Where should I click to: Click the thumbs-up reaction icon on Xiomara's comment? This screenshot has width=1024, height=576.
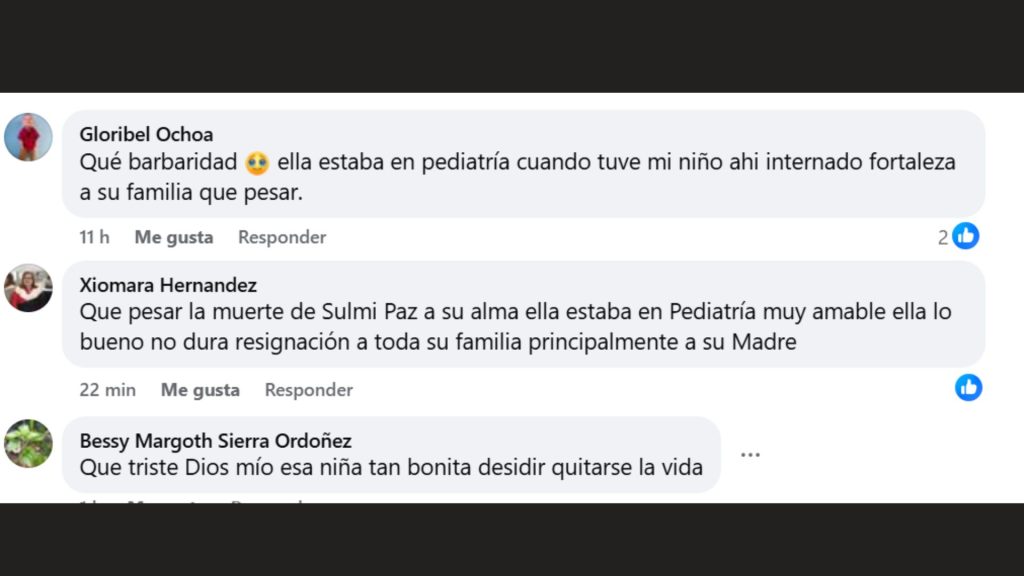pyautogui.click(x=968, y=388)
